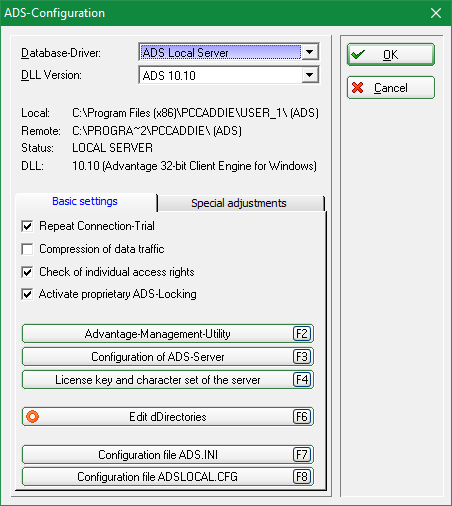Select the Basic settings tab
The image size is (452, 506).
click(x=86, y=202)
